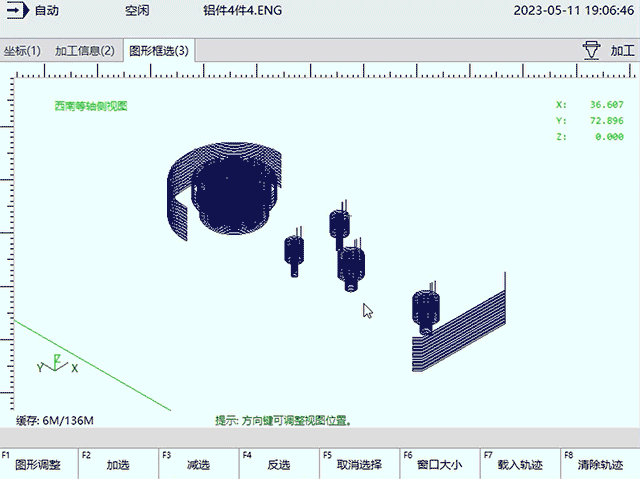Image resolution: width=640 pixels, height=479 pixels.
Task: Click the F1 图形调整 button
Action: pyautogui.click(x=39, y=464)
